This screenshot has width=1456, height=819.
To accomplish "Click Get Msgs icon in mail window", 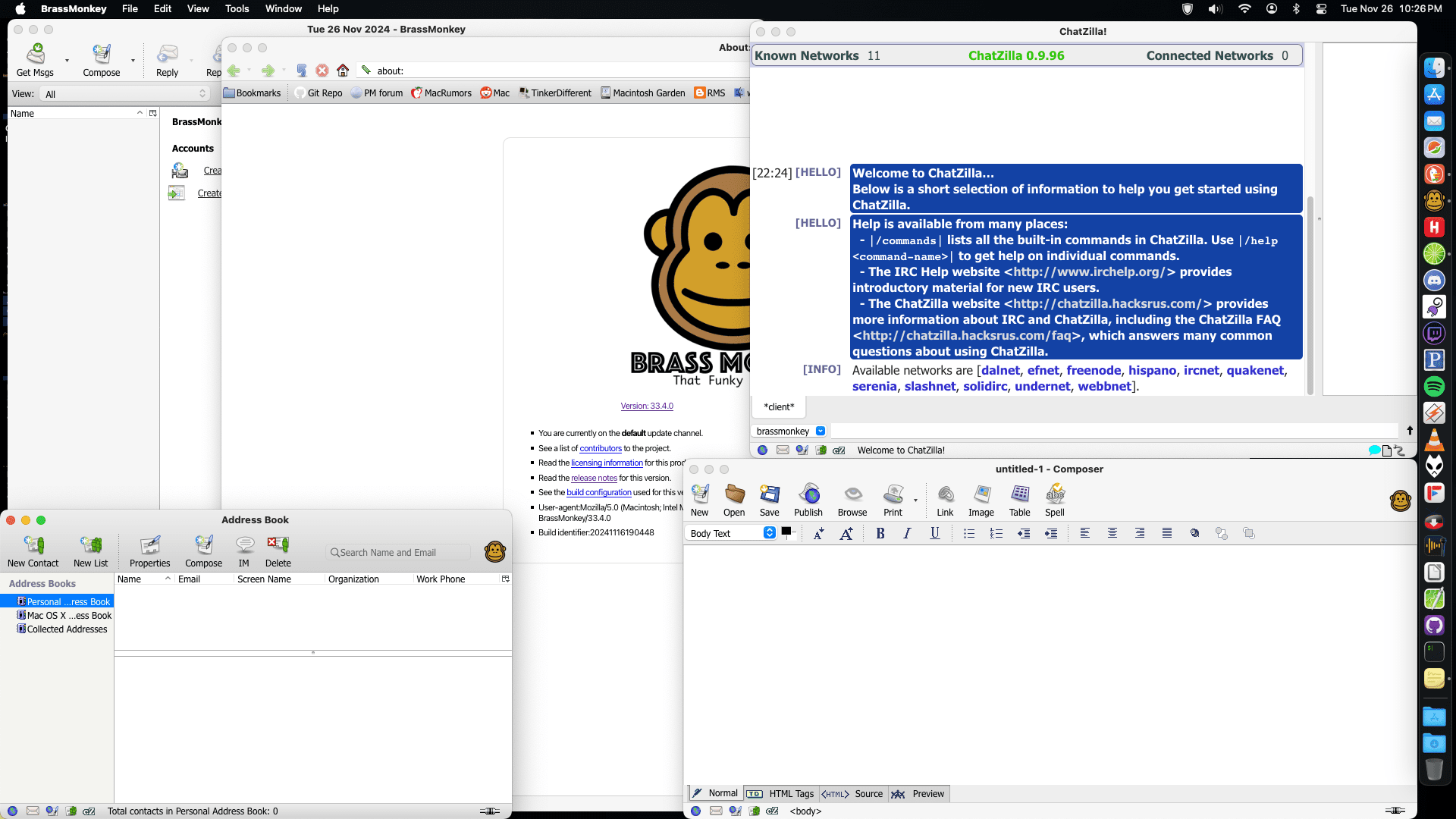I will coord(36,55).
